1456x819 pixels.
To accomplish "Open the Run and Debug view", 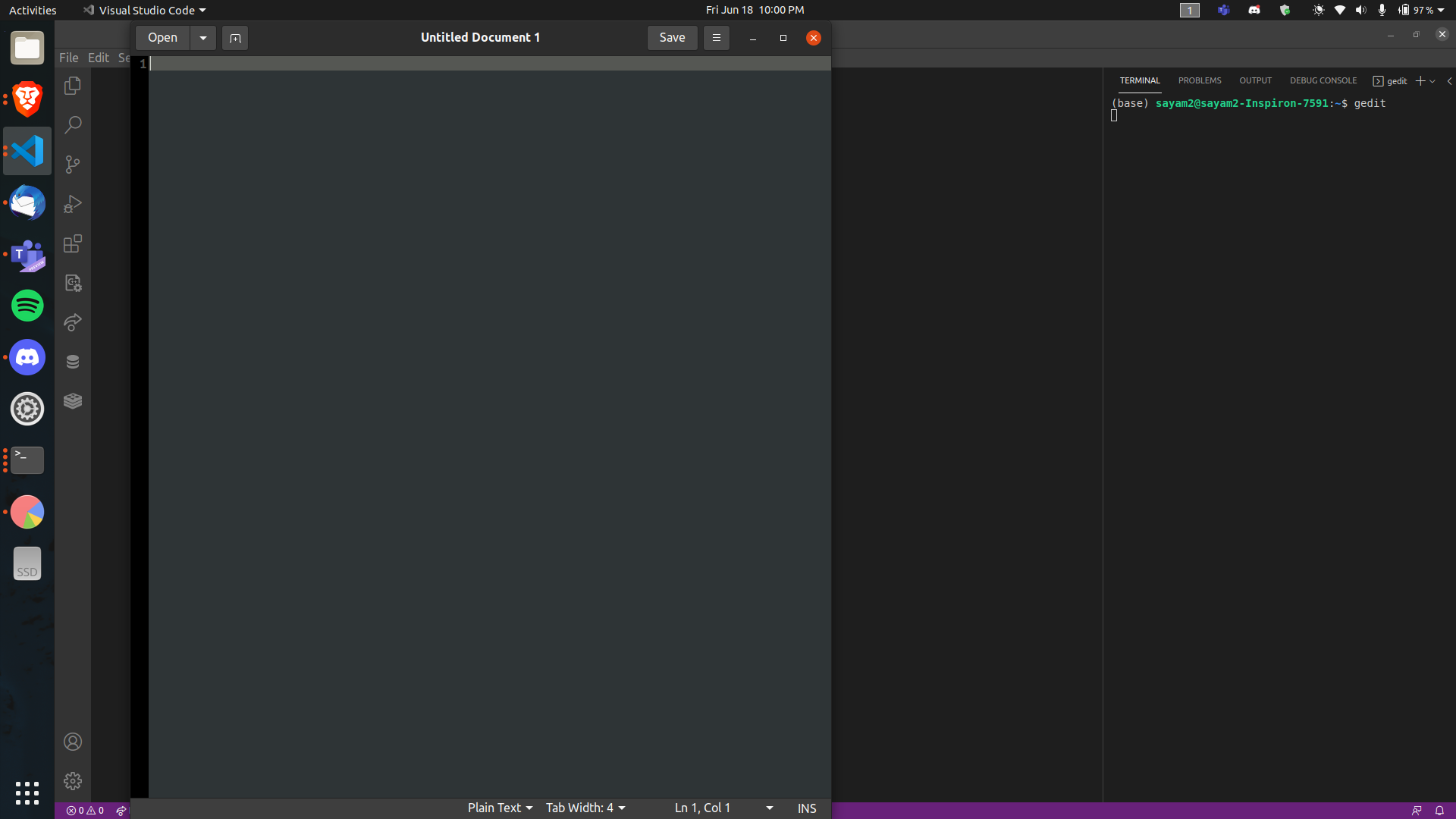I will pos(72,204).
